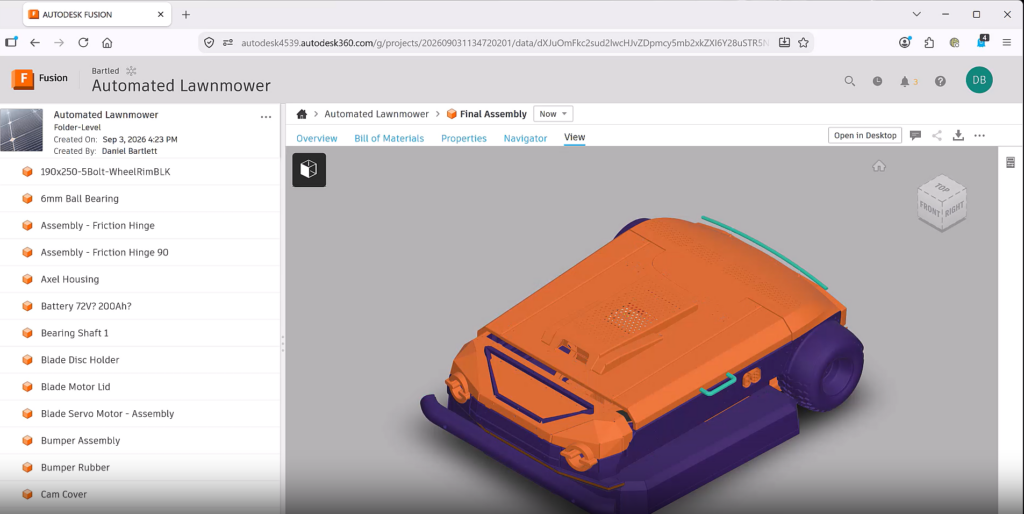This screenshot has height=514, width=1024.
Task: Bookmark this page with star icon
Action: point(803,42)
